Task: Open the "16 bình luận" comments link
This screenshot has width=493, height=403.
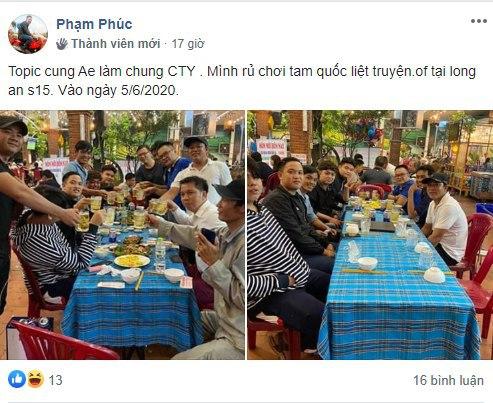Action: point(448,380)
